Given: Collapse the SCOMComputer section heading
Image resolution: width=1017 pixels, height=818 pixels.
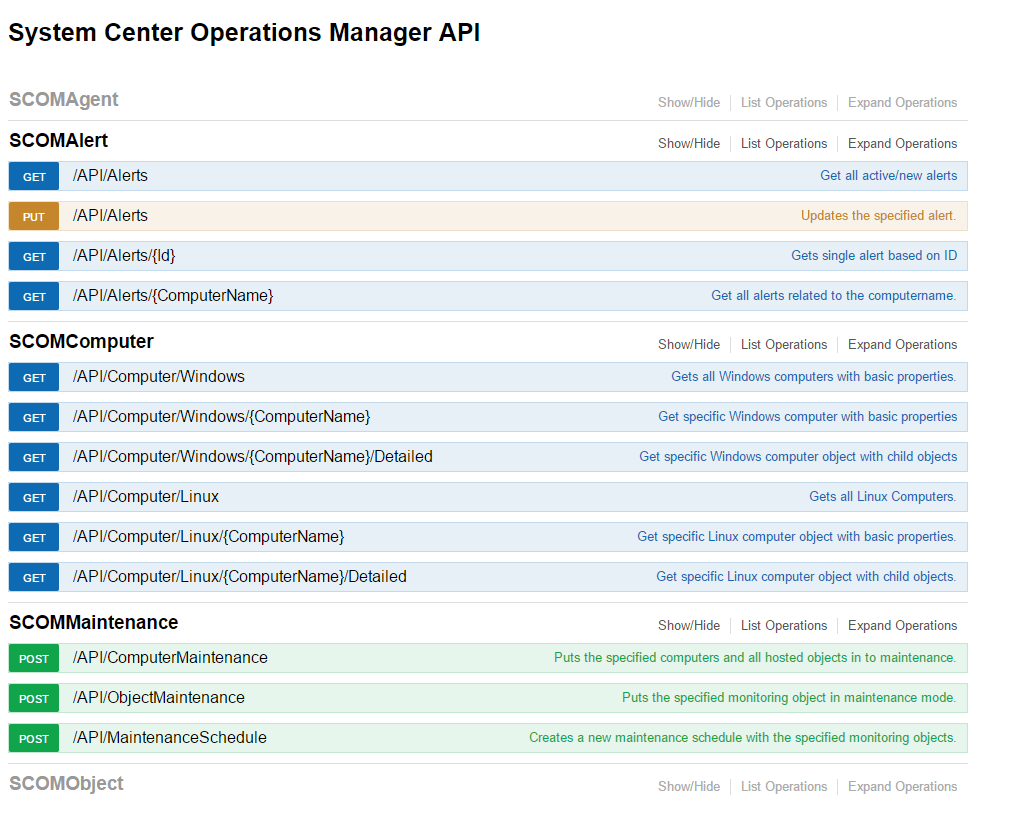Looking at the screenshot, I should (x=81, y=341).
